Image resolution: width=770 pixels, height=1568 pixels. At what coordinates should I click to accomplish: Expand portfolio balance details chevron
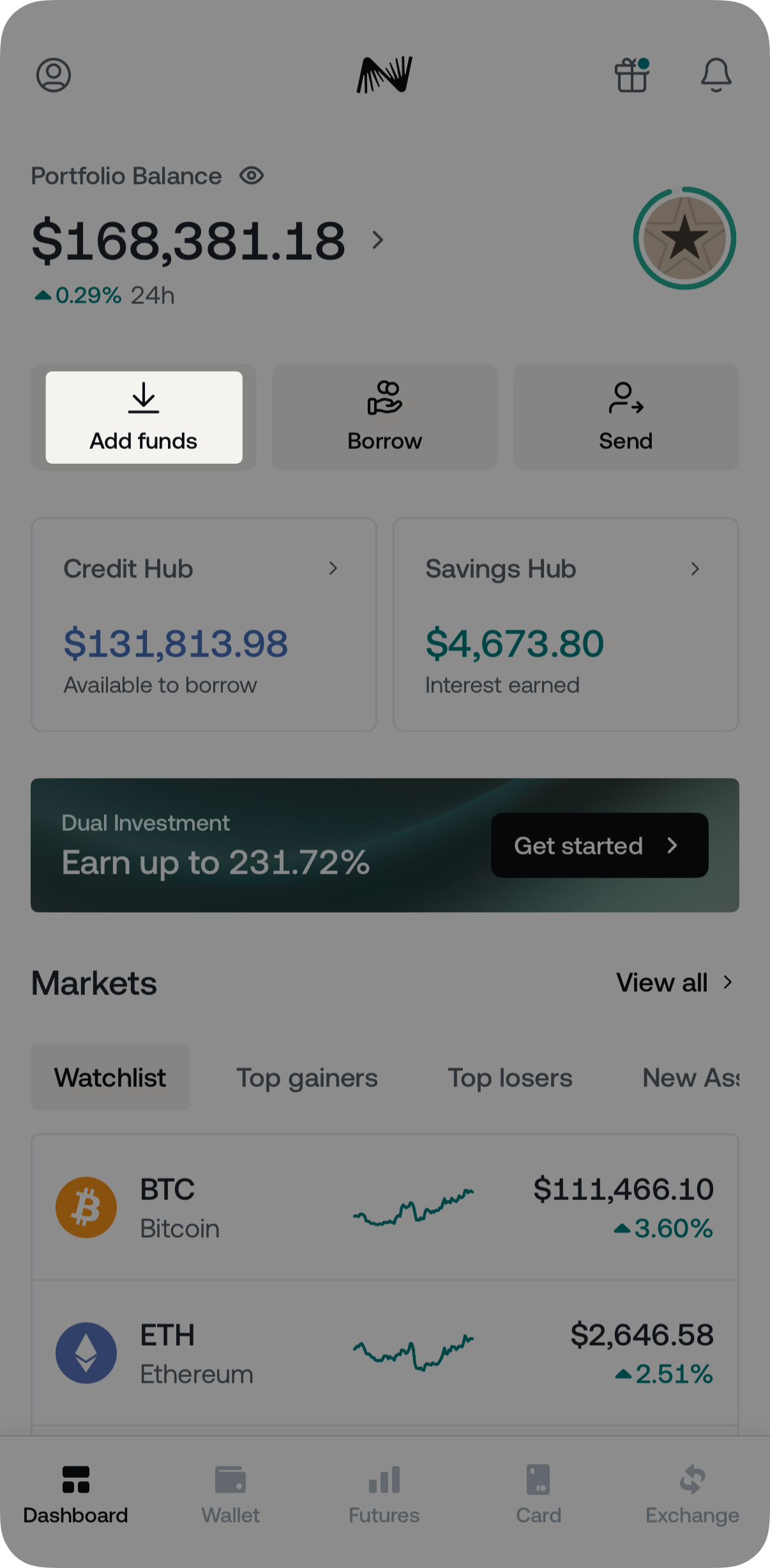pyautogui.click(x=378, y=240)
